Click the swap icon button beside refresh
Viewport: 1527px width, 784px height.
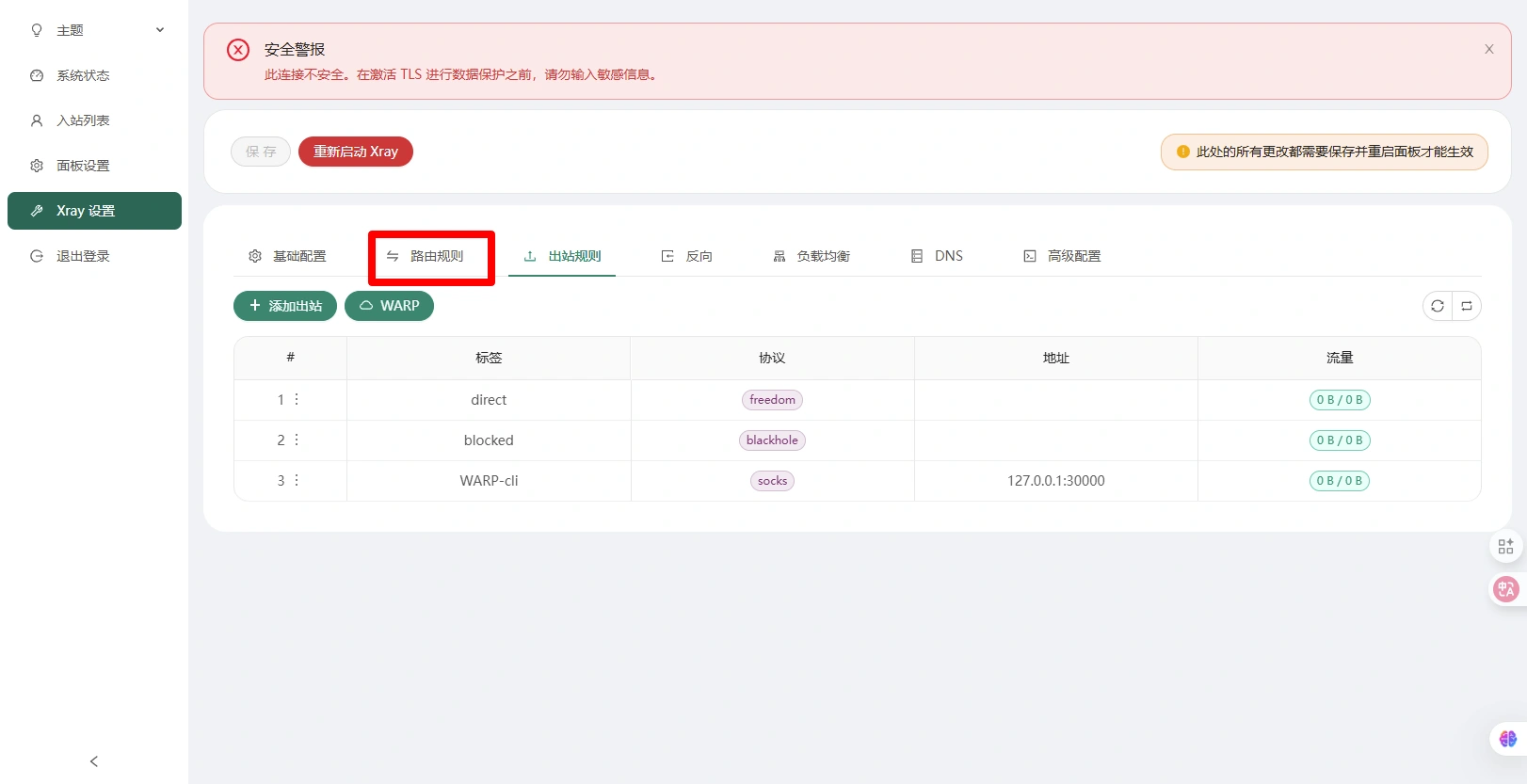(1467, 306)
